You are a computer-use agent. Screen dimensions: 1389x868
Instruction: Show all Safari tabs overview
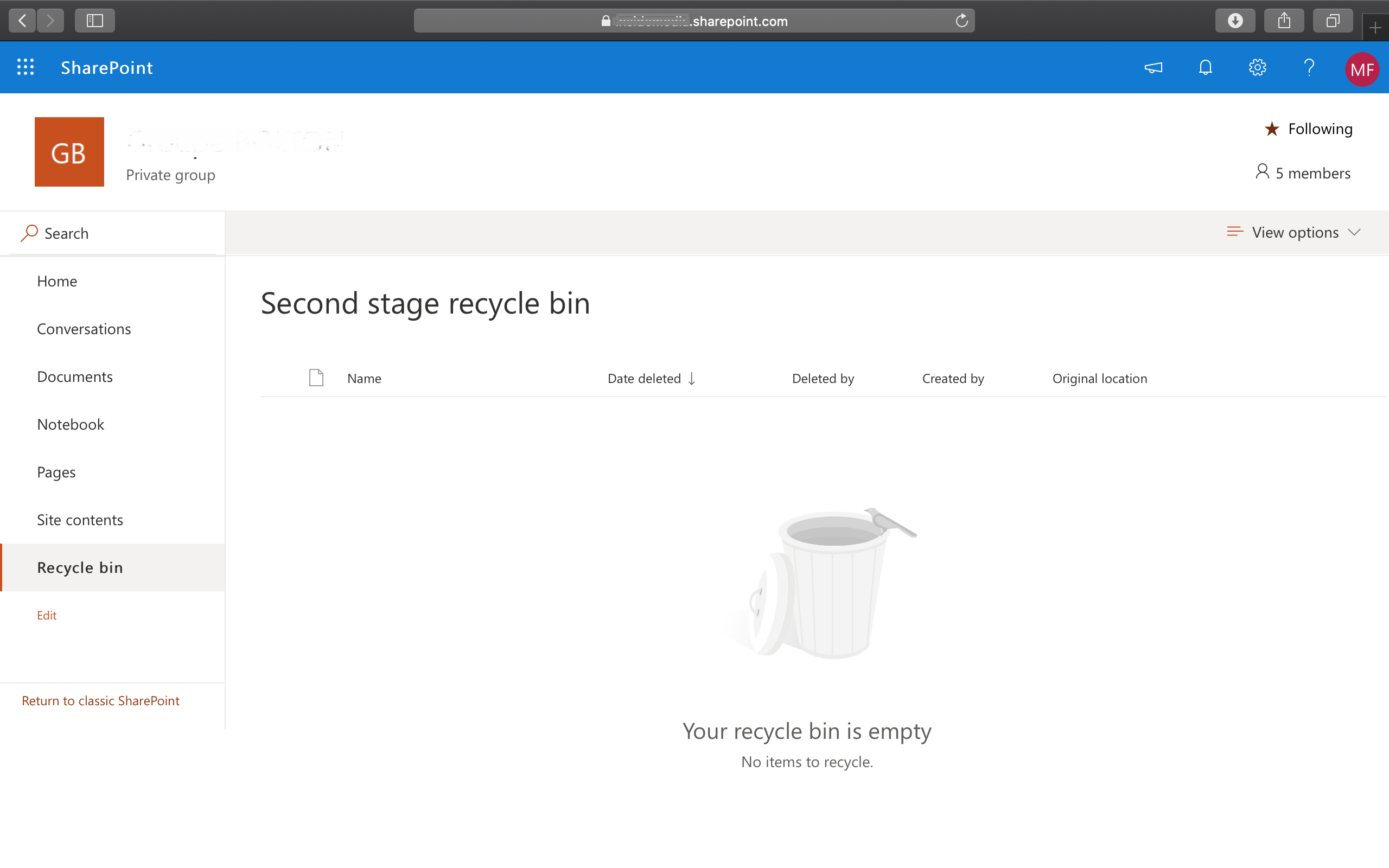[1333, 20]
